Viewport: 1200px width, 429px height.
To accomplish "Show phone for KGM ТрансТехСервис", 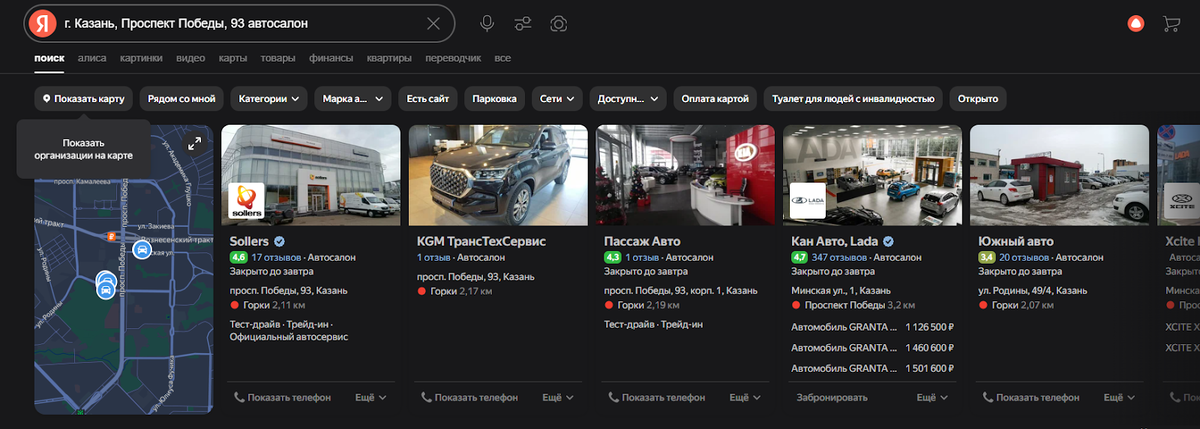I will point(469,397).
